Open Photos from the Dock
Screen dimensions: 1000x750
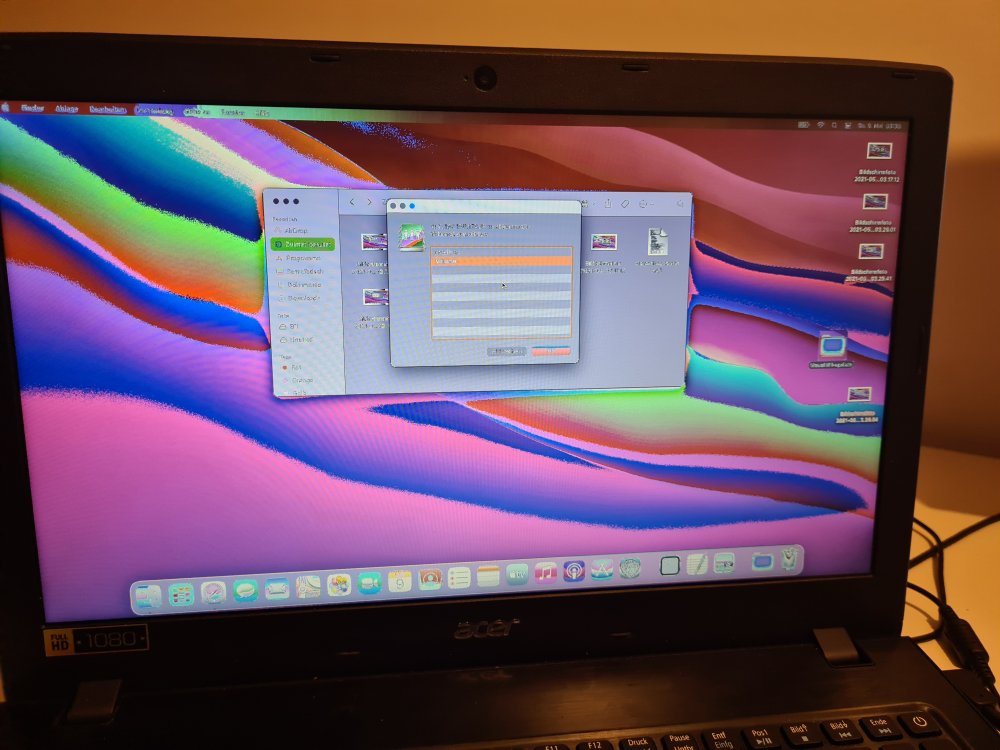click(x=339, y=584)
